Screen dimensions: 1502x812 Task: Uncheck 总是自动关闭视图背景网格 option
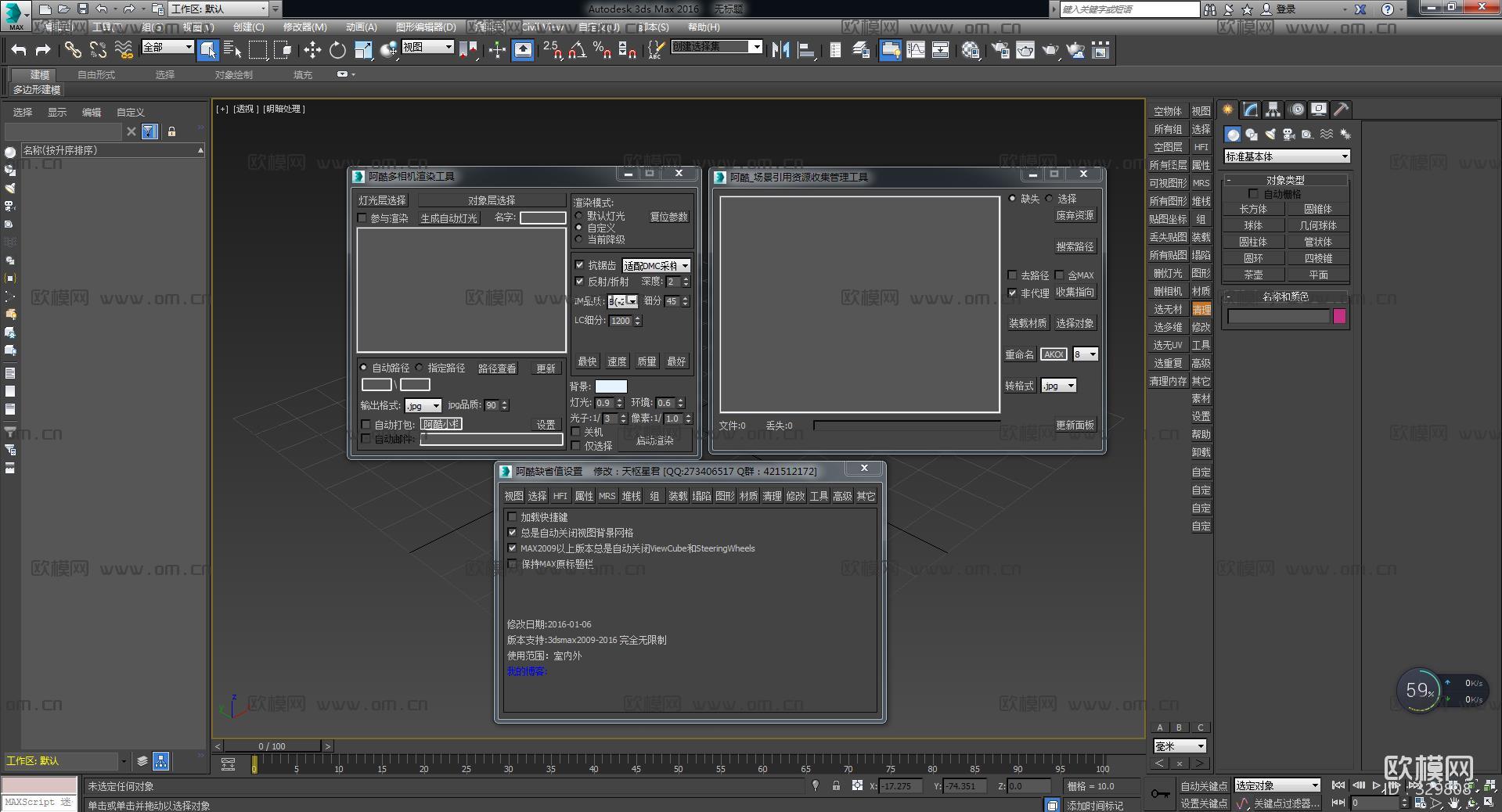pyautogui.click(x=513, y=533)
